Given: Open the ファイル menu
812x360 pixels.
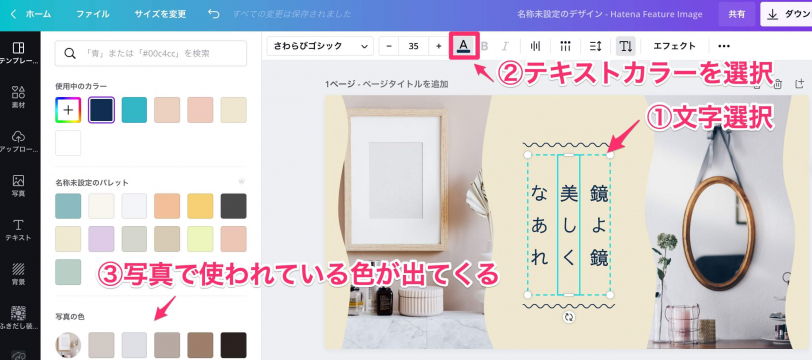Looking at the screenshot, I should pos(93,14).
